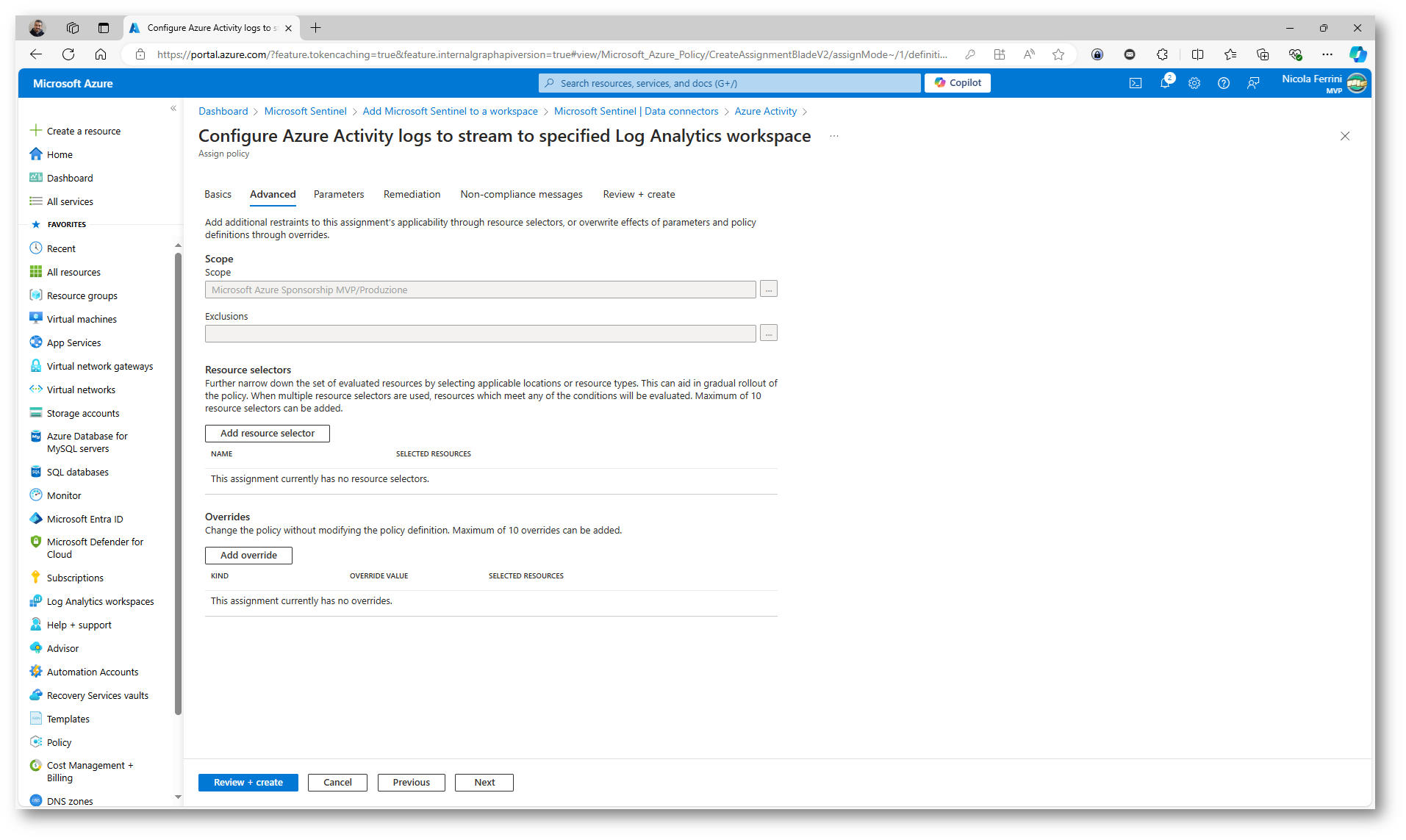Open All services list icon
The height and width of the screenshot is (840, 1406).
tap(35, 201)
